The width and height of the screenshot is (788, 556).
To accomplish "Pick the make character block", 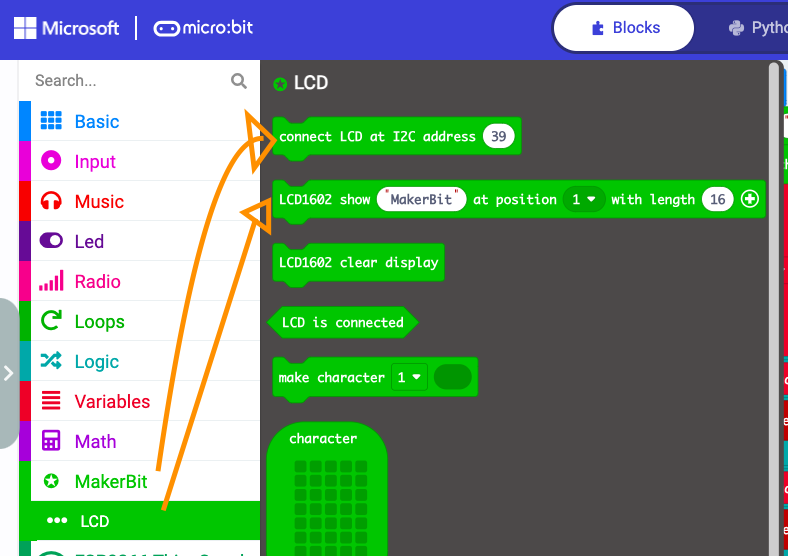I will [x=375, y=378].
